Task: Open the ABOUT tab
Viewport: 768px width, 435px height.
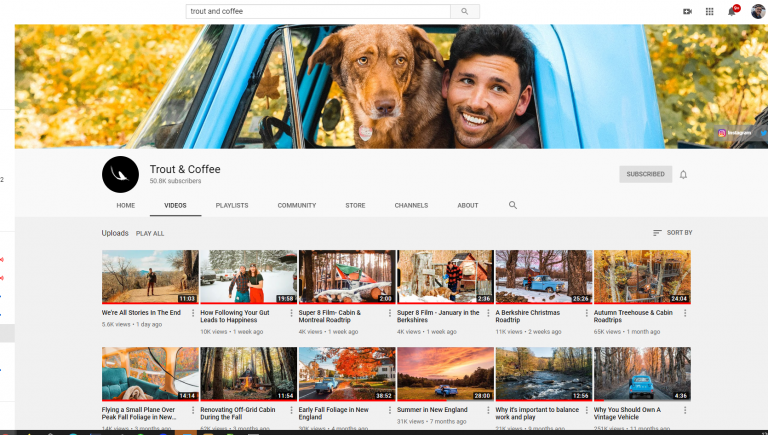Action: tap(468, 205)
